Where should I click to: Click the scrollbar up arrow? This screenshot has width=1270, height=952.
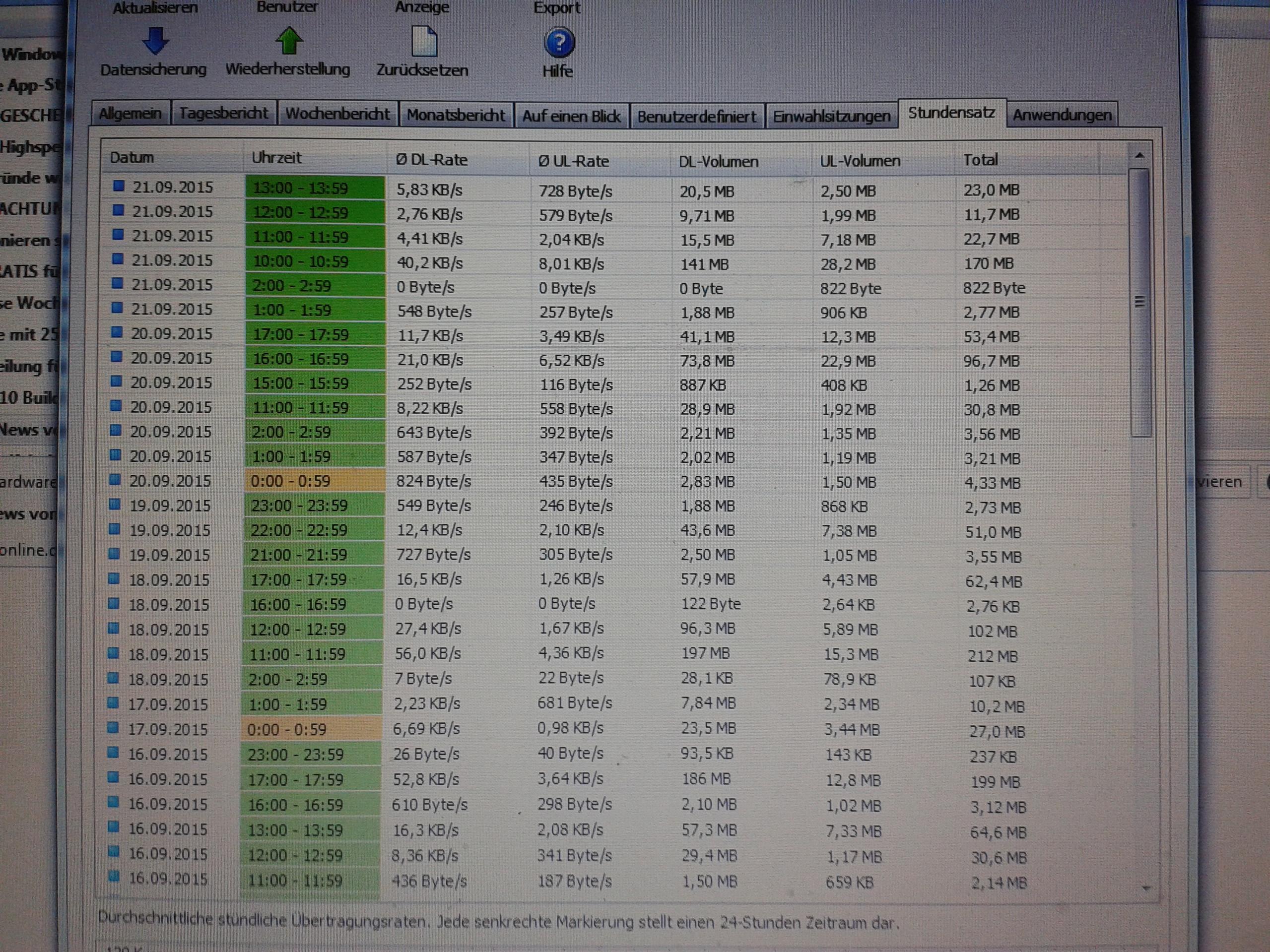pos(1139,155)
